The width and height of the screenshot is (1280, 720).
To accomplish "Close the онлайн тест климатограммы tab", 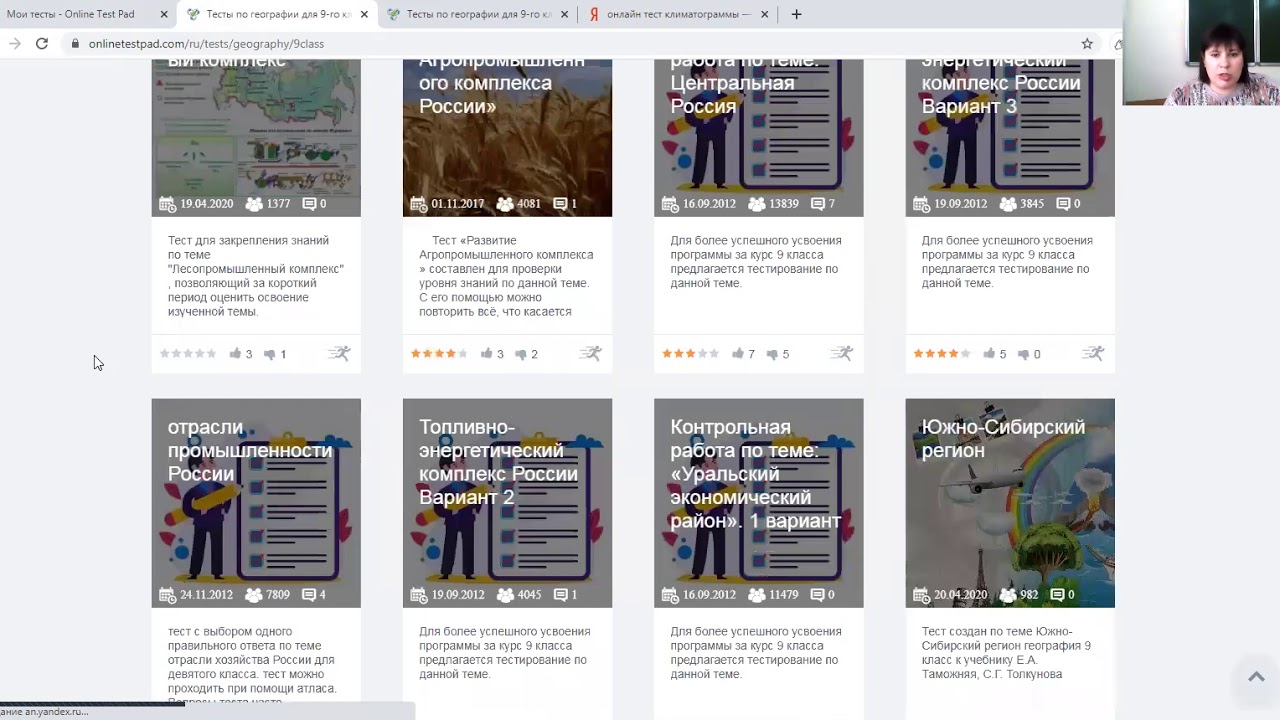I will coord(765,14).
